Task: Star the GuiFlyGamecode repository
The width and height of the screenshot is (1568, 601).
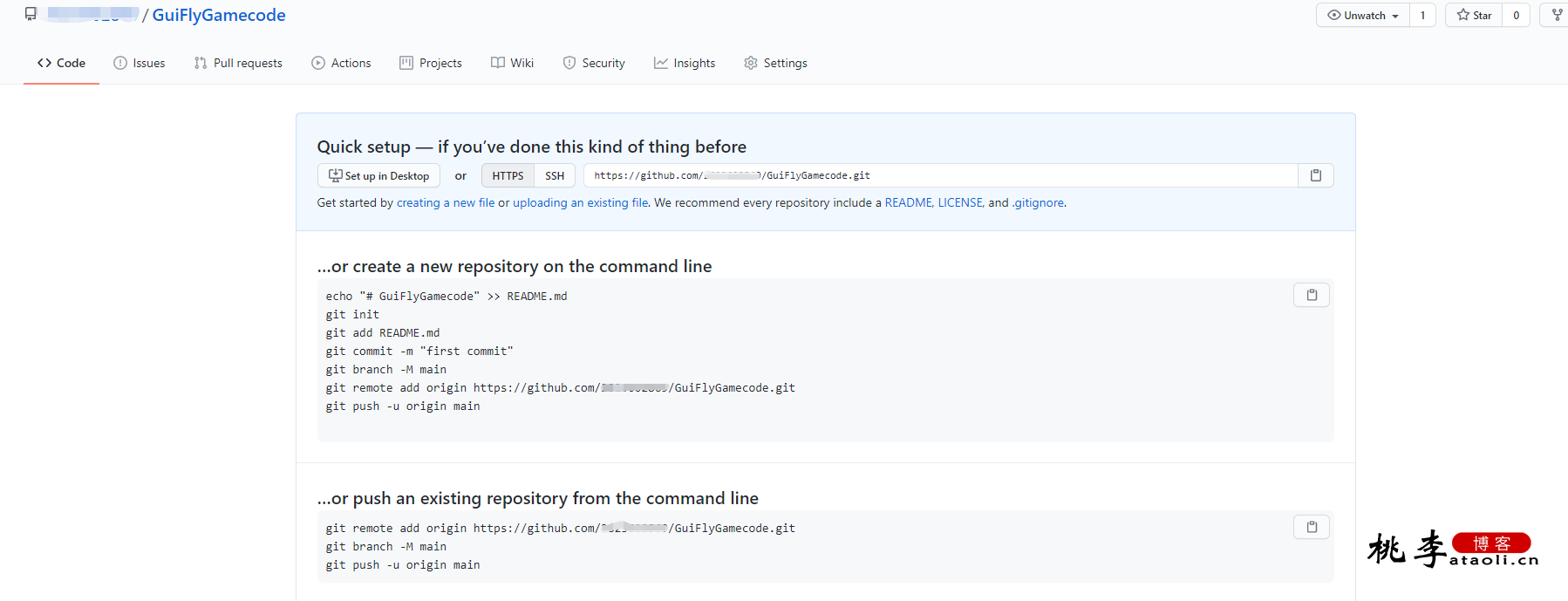Action: click(x=1474, y=15)
